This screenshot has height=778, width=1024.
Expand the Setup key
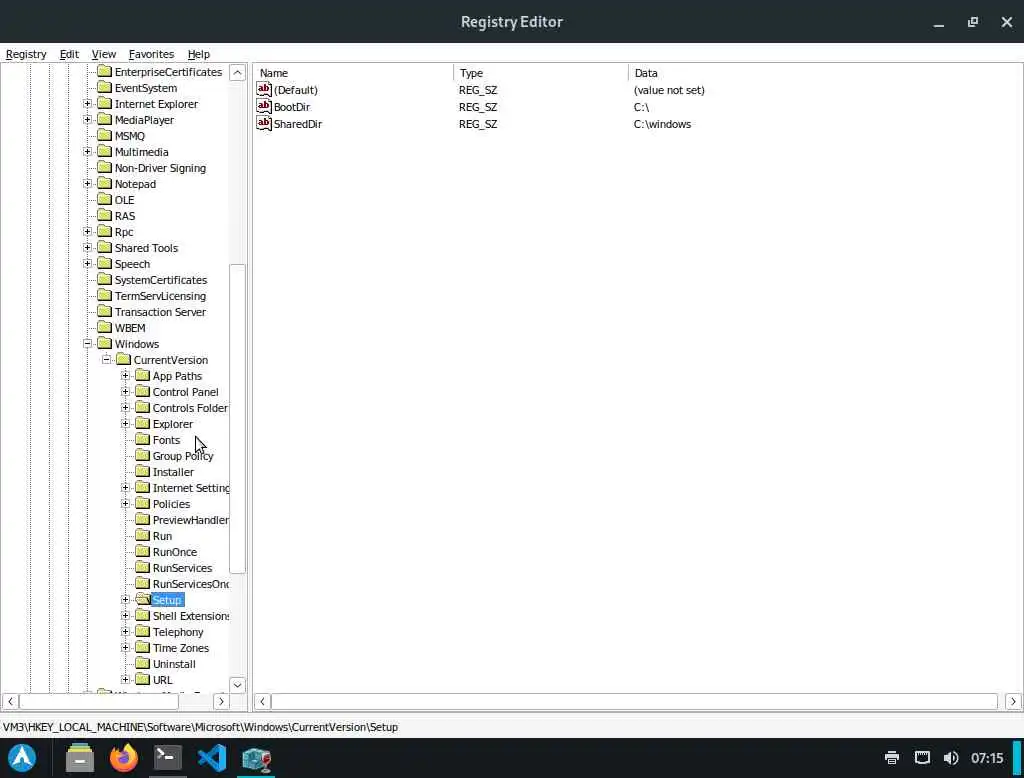pyautogui.click(x=125, y=600)
